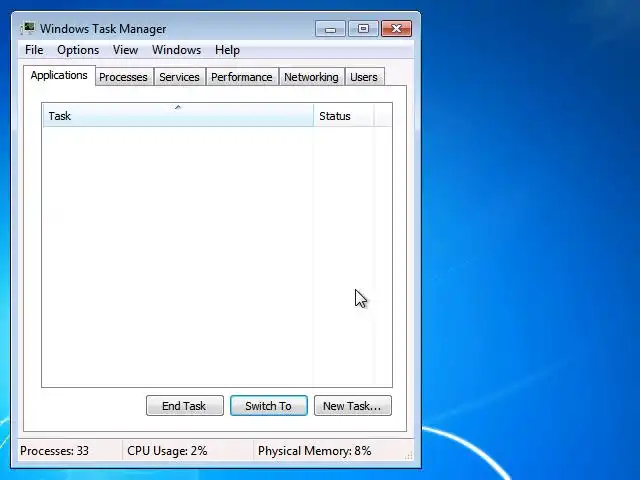Select the Applications tab
The width and height of the screenshot is (640, 480).
point(59,76)
